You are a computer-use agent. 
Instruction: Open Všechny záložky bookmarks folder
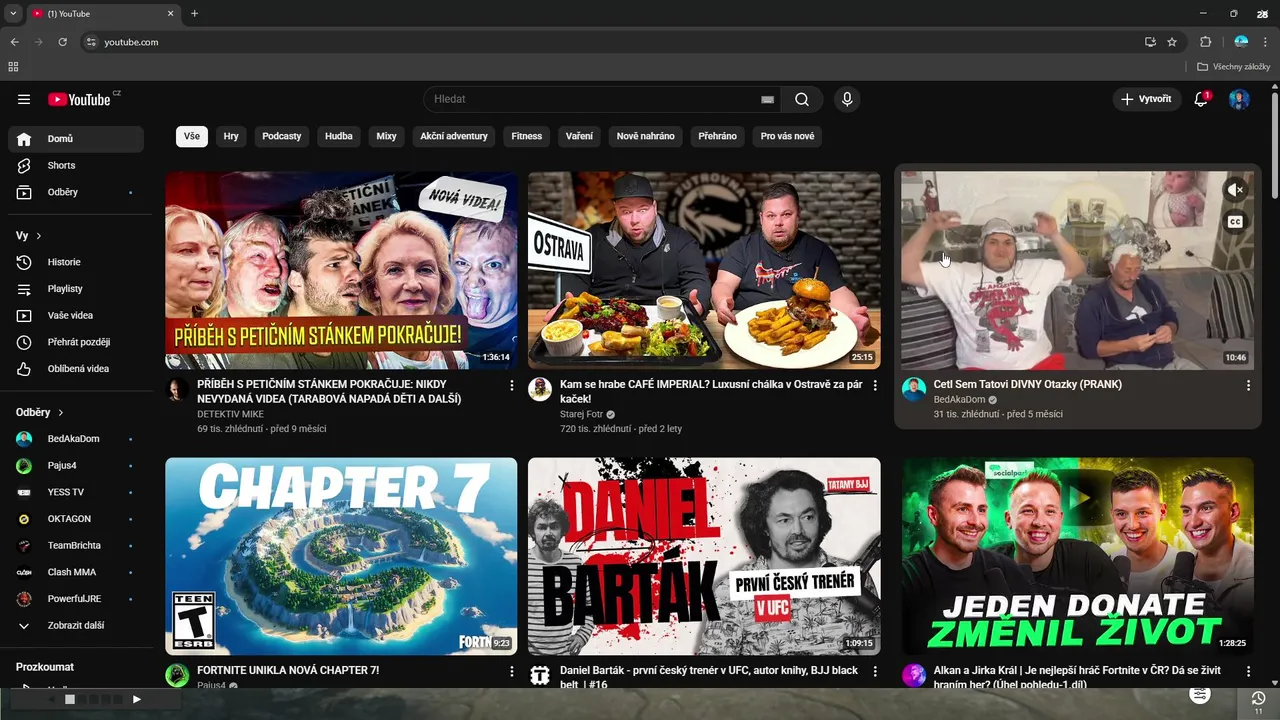click(x=1233, y=67)
